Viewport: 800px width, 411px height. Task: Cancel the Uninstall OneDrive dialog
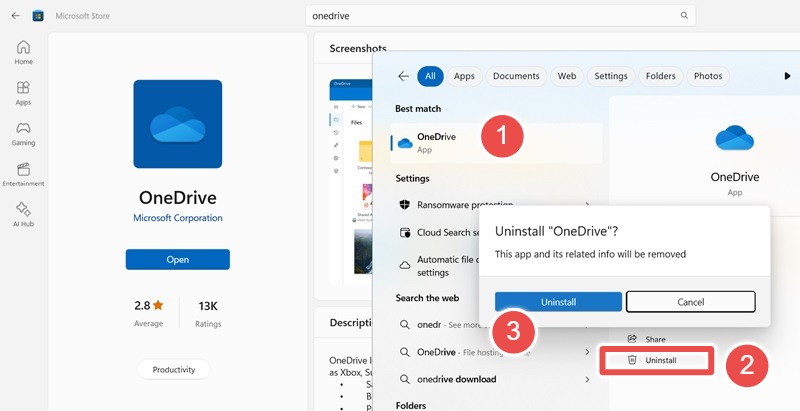[690, 302]
